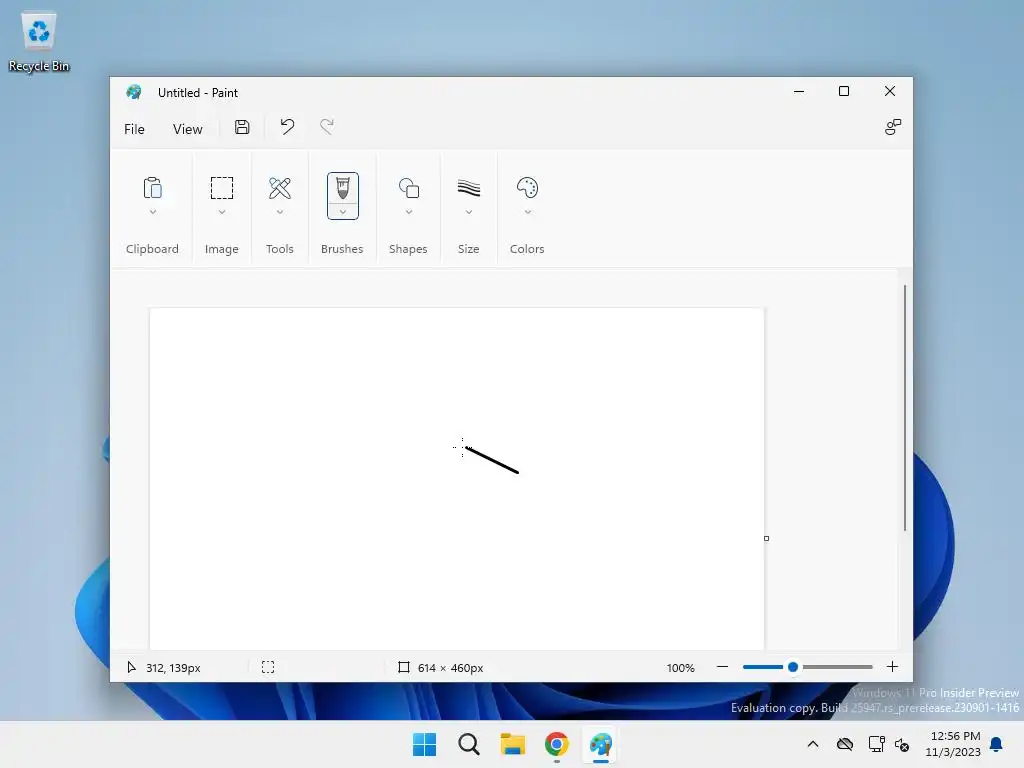Click the Tools pencil icon
This screenshot has height=768, width=1024.
[x=280, y=188]
